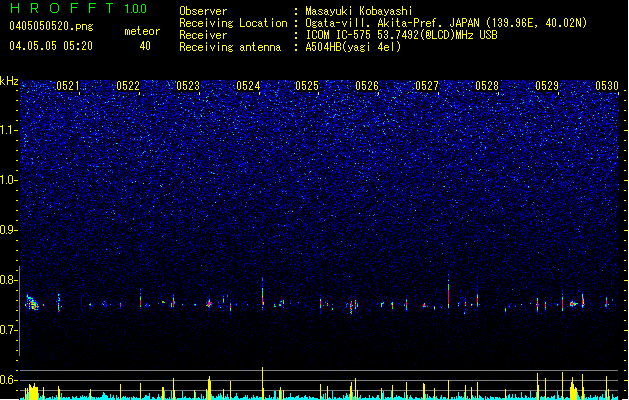Click the 0524 time marker
Screen dimensions: 629x400
[x=248, y=86]
